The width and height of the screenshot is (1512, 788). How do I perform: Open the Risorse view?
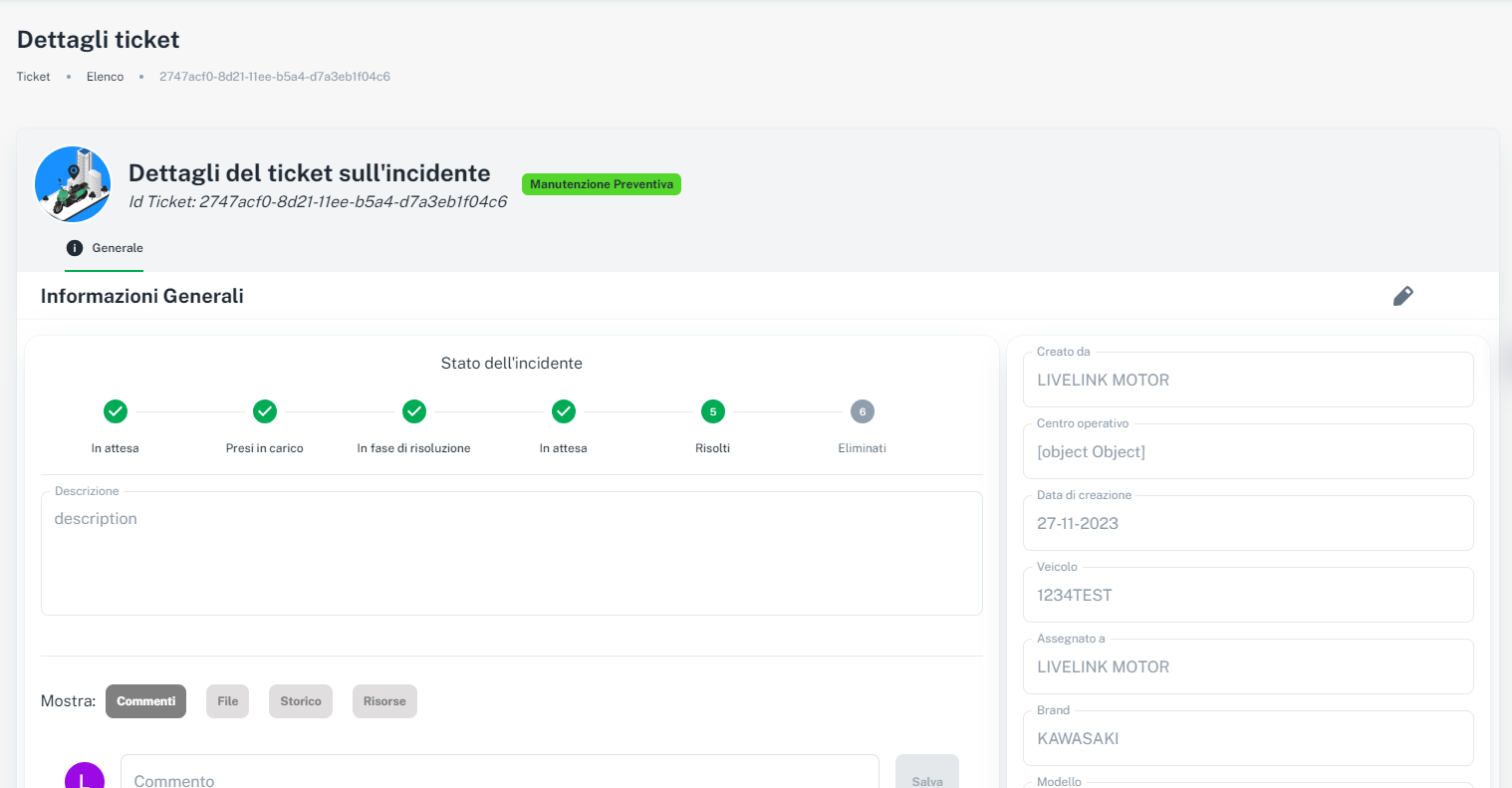[x=384, y=701]
